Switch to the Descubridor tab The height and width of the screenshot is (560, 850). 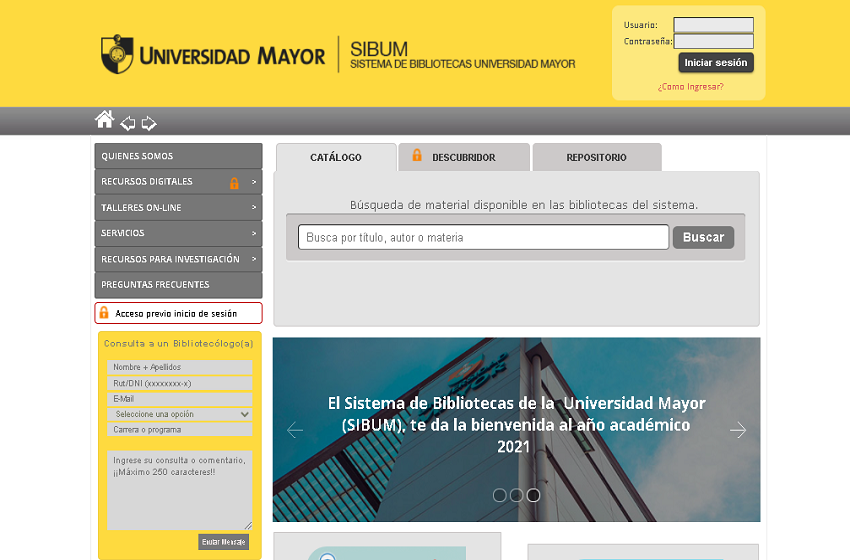pos(464,157)
